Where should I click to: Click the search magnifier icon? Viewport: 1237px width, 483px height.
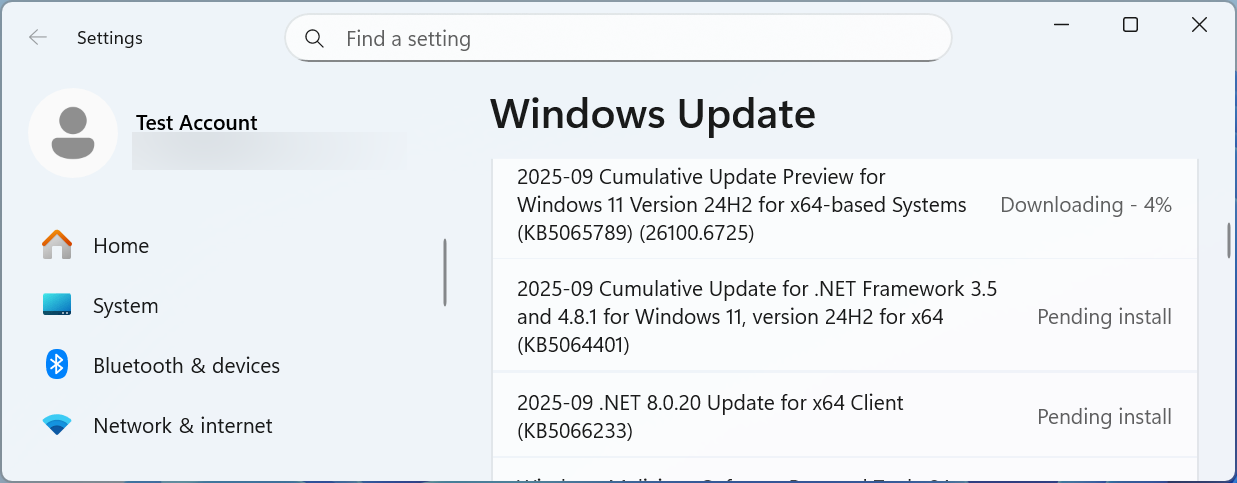pyautogui.click(x=314, y=39)
